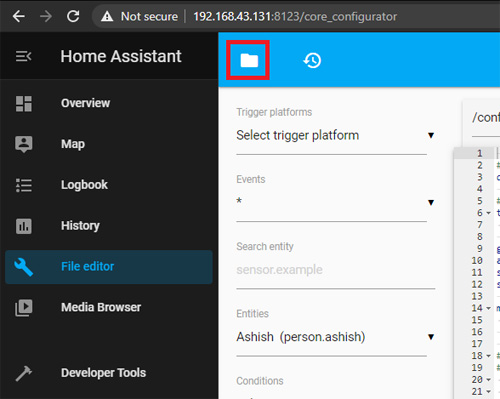Click the Map sidebar icon

click(24, 144)
